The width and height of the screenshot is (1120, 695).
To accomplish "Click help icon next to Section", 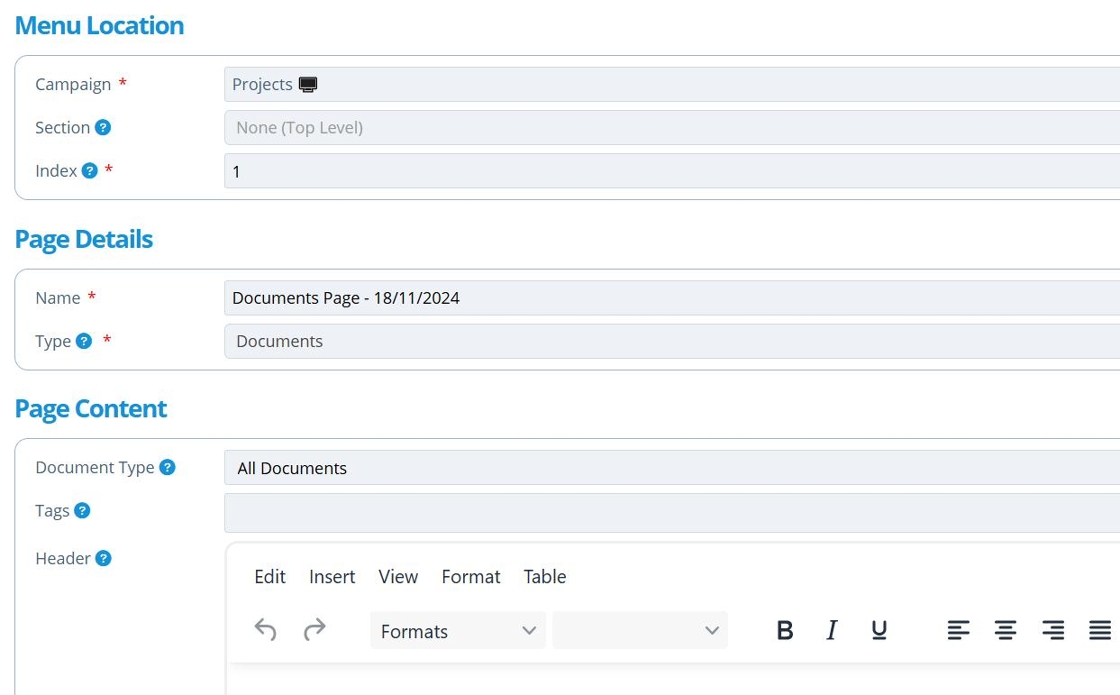I will (102, 127).
